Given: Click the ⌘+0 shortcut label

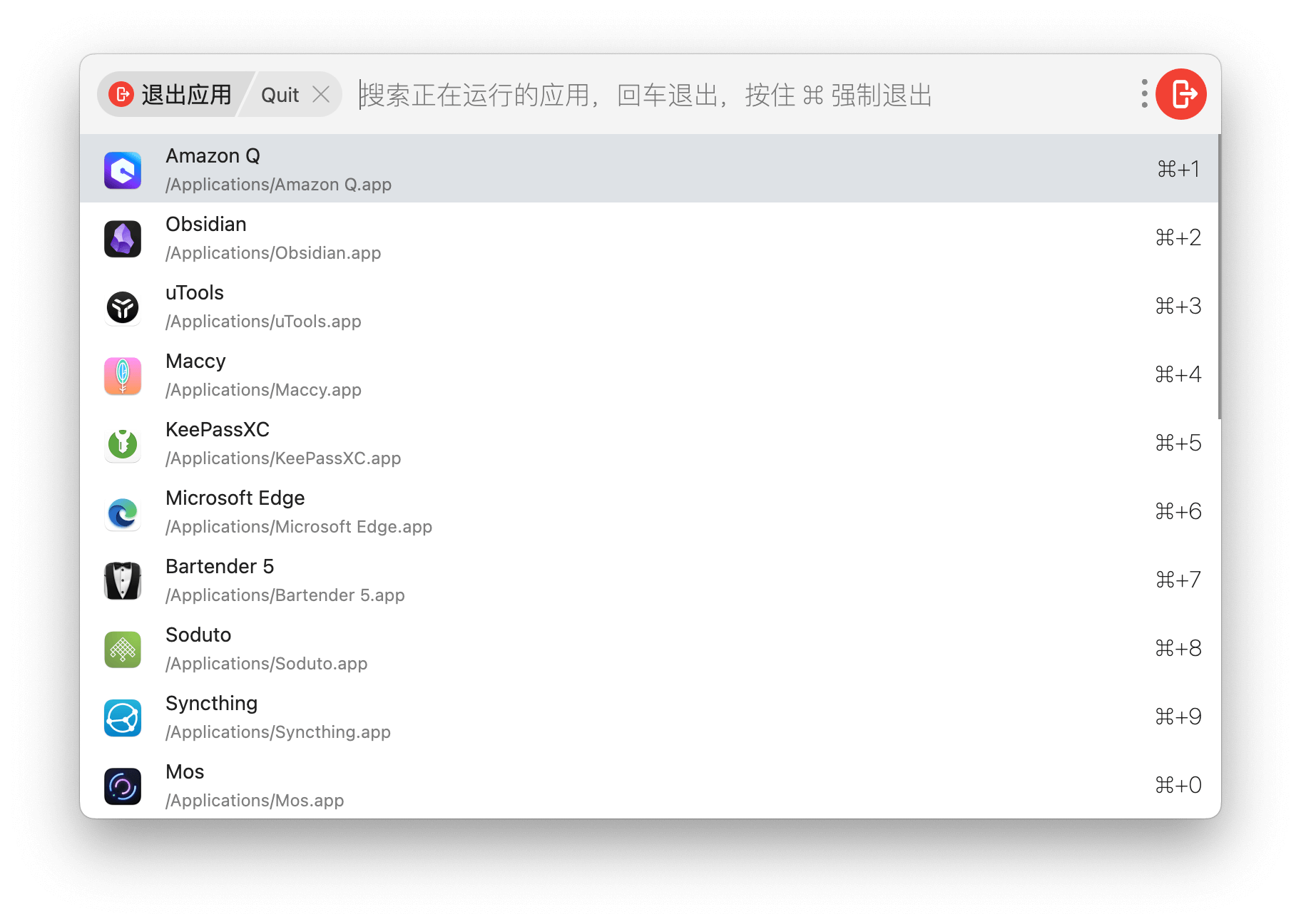Looking at the screenshot, I should (x=1178, y=785).
